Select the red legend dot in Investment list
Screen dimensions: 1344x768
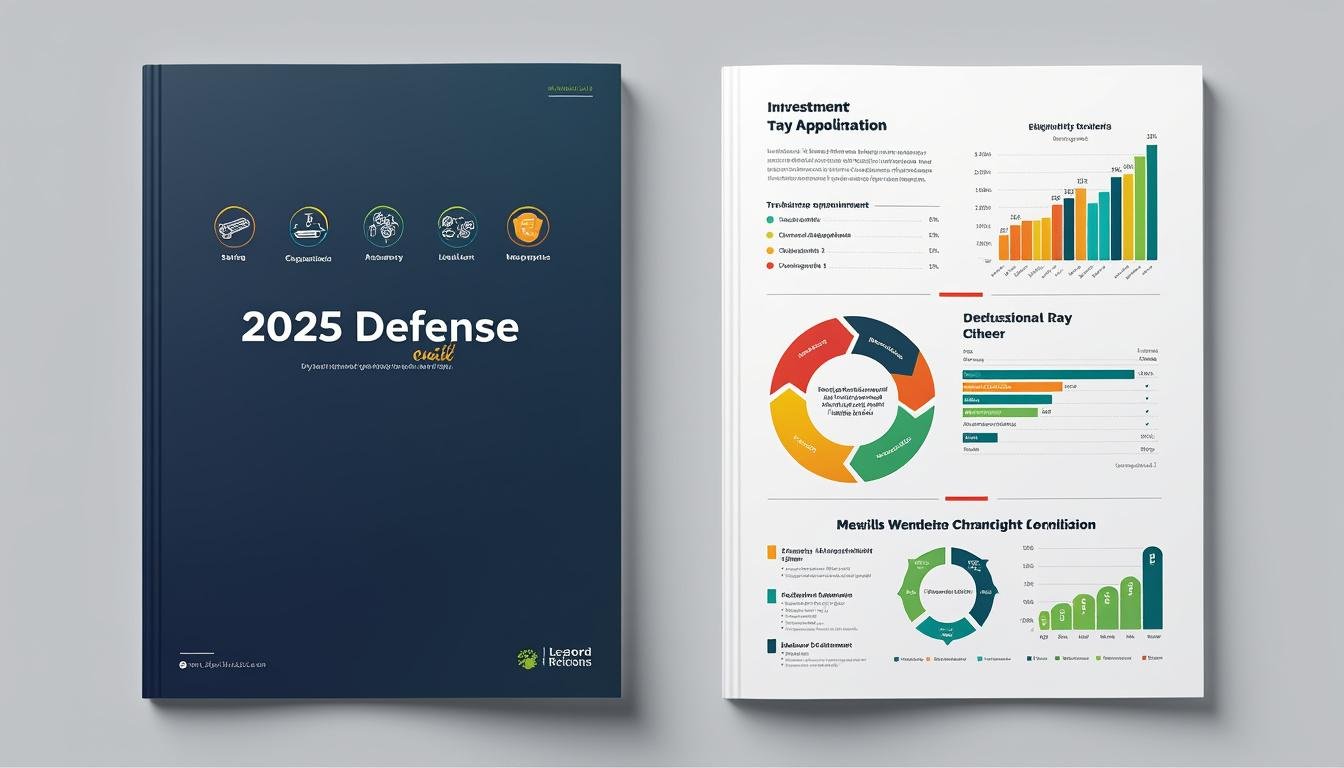(x=770, y=266)
